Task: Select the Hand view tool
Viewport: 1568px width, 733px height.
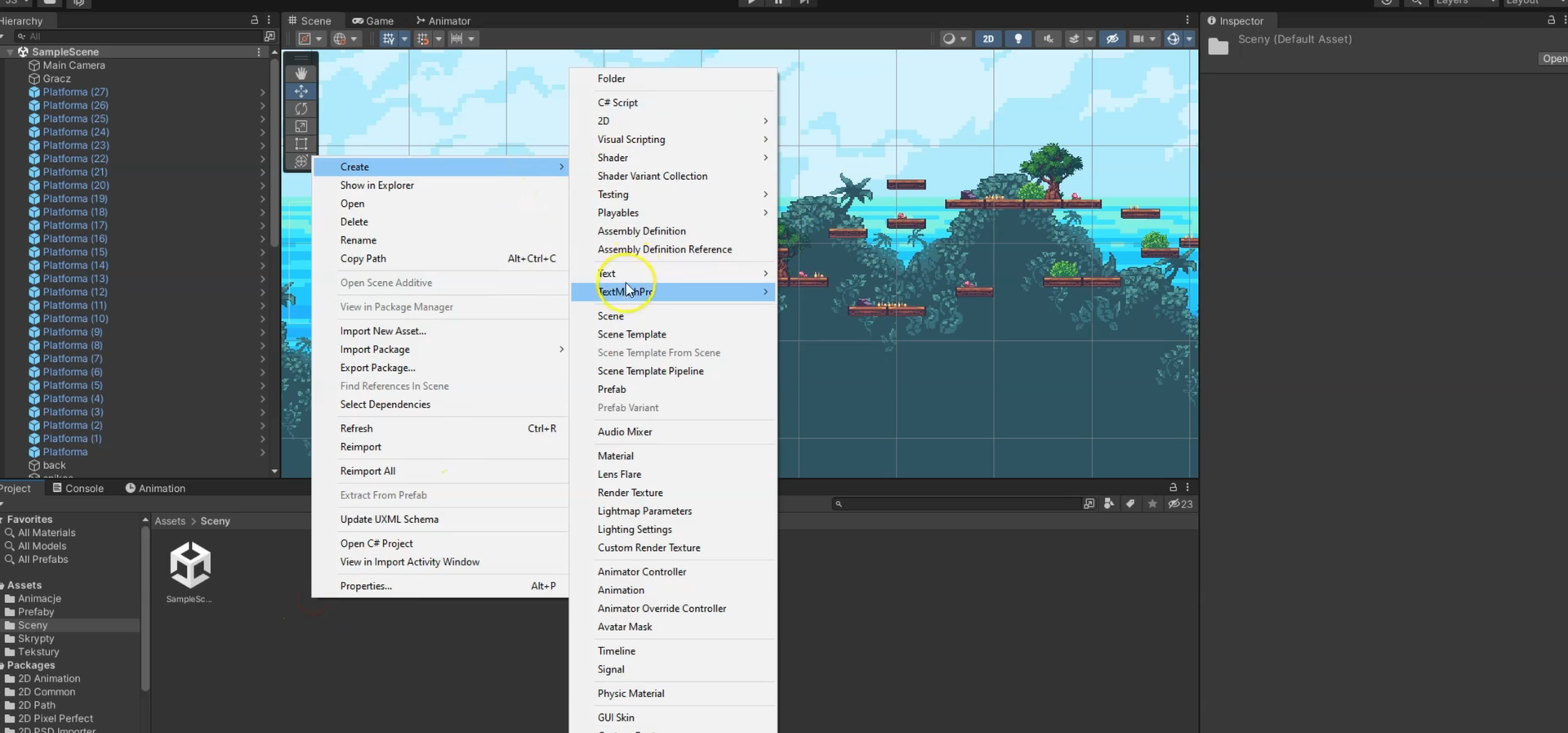Action: click(x=301, y=74)
